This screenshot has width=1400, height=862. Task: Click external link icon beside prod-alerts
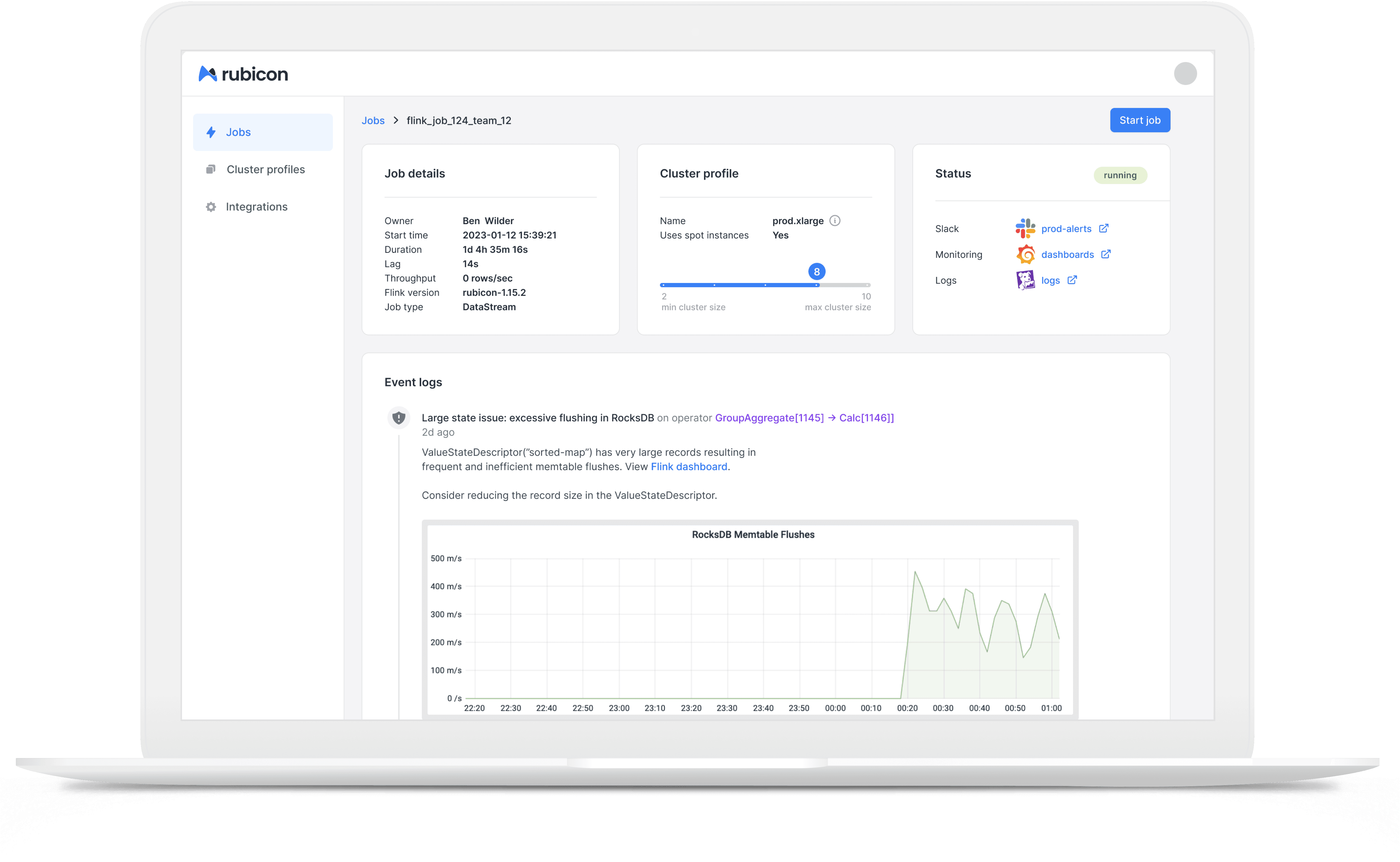pyautogui.click(x=1103, y=228)
